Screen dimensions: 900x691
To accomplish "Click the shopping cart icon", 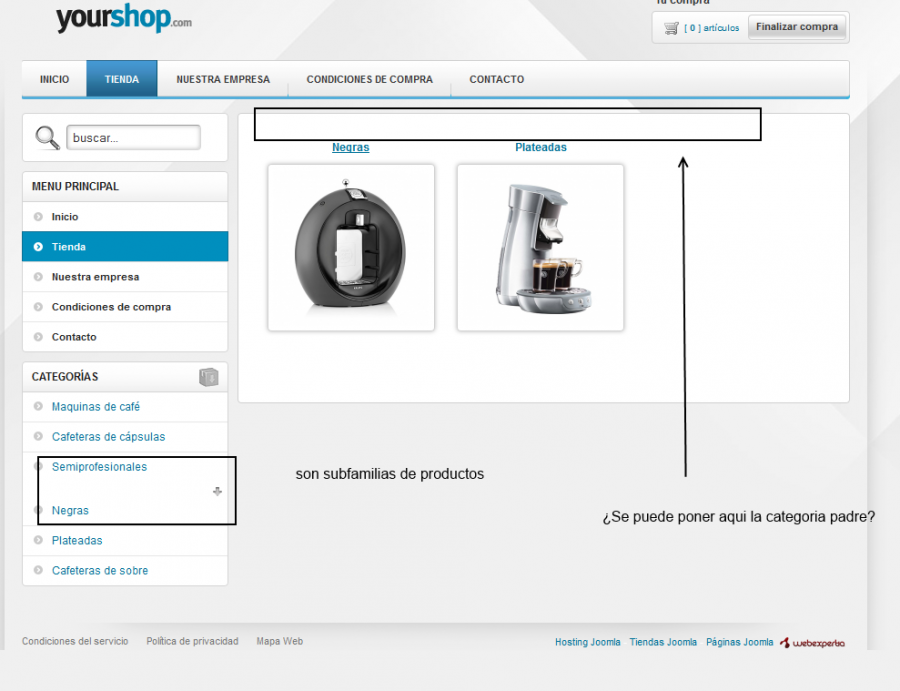I will click(x=671, y=28).
